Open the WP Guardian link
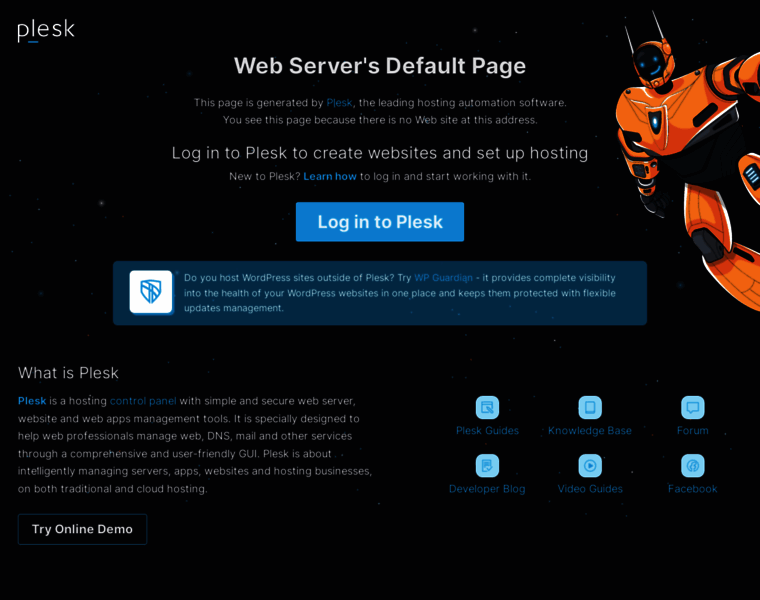The width and height of the screenshot is (760, 600). coord(443,278)
